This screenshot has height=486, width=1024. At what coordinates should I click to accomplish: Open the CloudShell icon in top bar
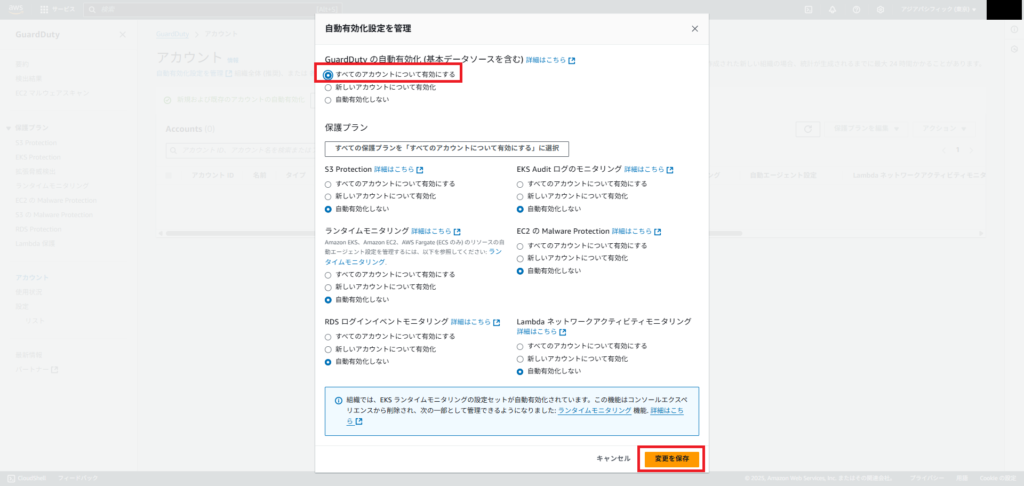pos(808,10)
